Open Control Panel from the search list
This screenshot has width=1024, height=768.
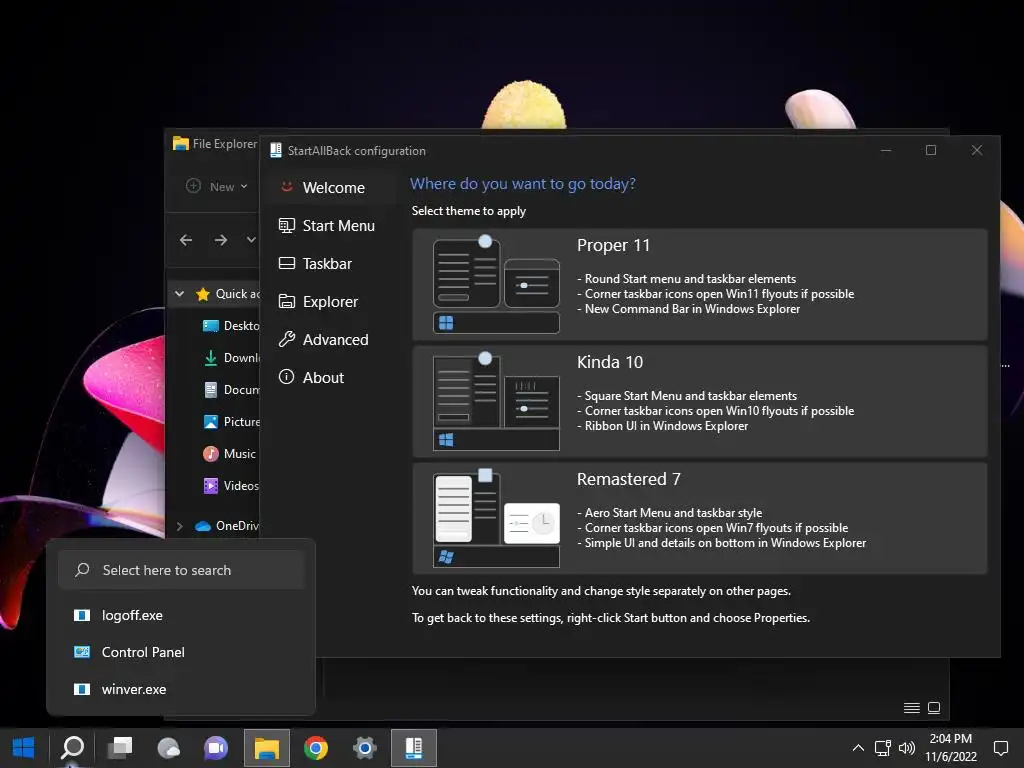[x=182, y=652]
